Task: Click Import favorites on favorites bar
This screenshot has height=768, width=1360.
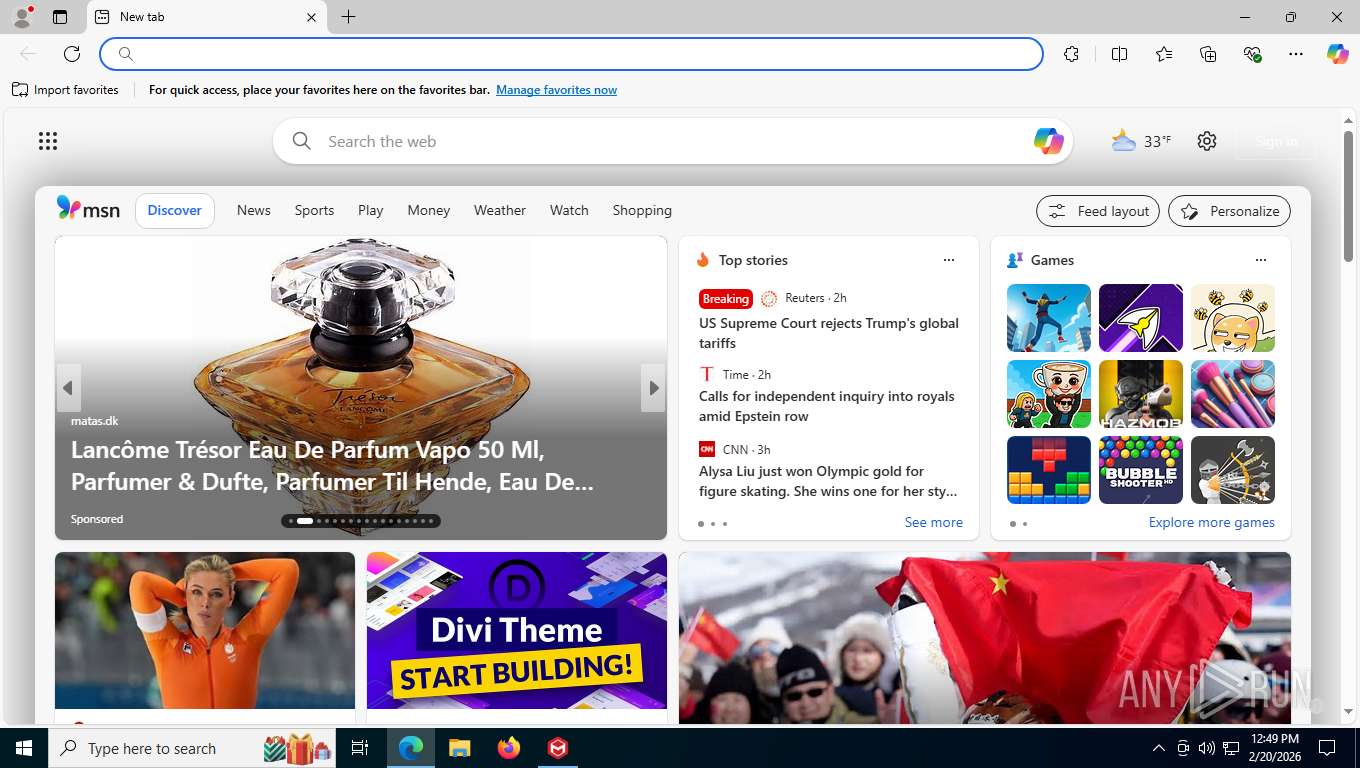Action: point(65,90)
